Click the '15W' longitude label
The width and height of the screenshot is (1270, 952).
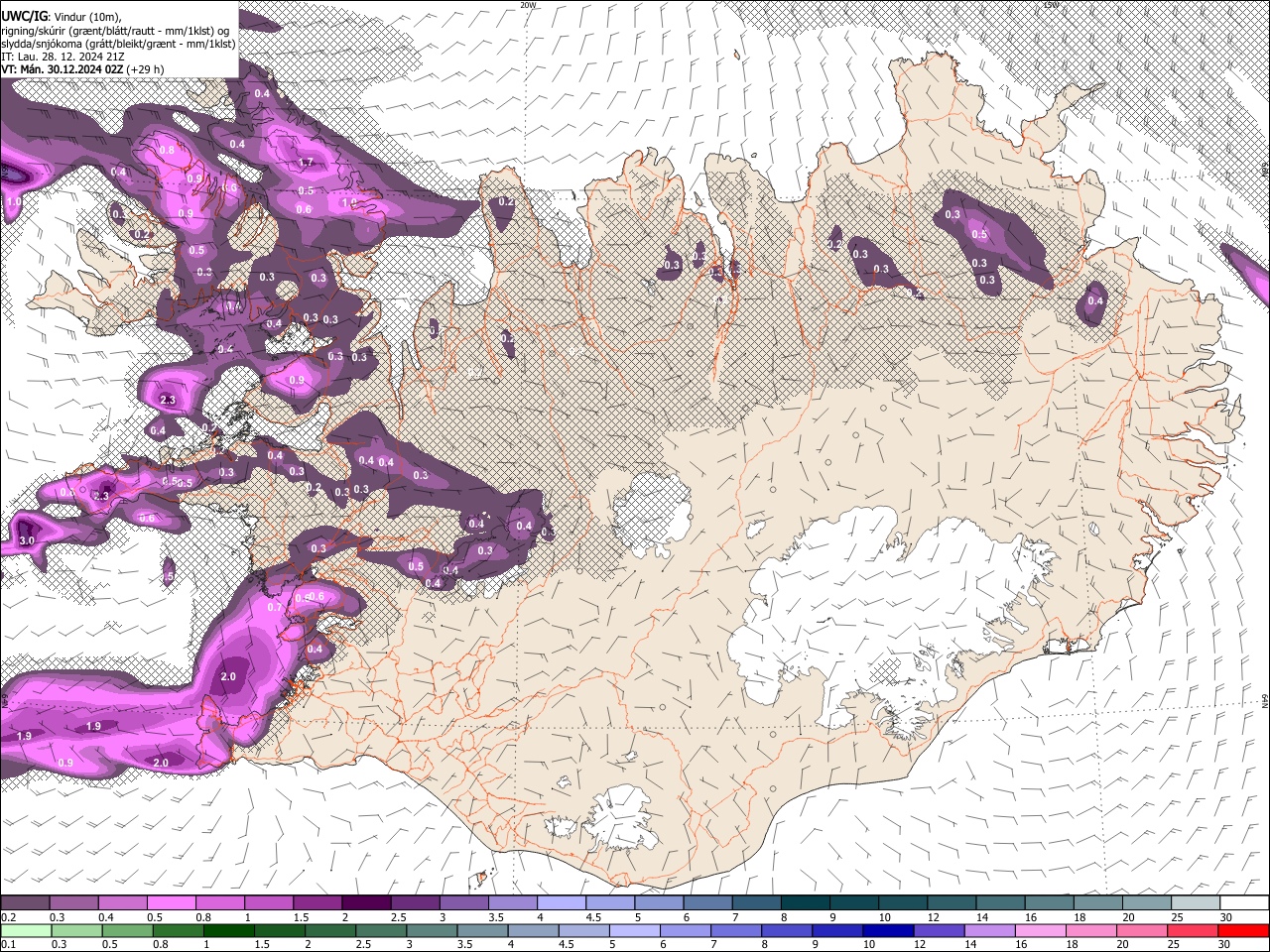(x=1051, y=5)
